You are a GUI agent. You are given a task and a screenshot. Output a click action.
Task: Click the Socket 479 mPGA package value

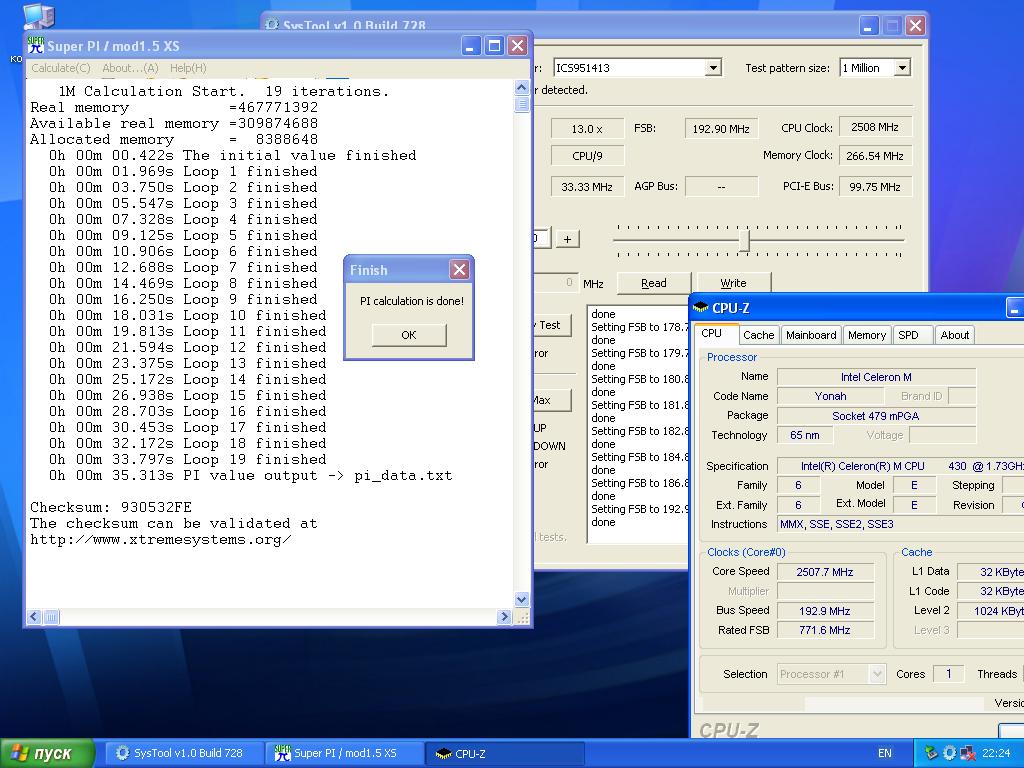[x=876, y=416]
